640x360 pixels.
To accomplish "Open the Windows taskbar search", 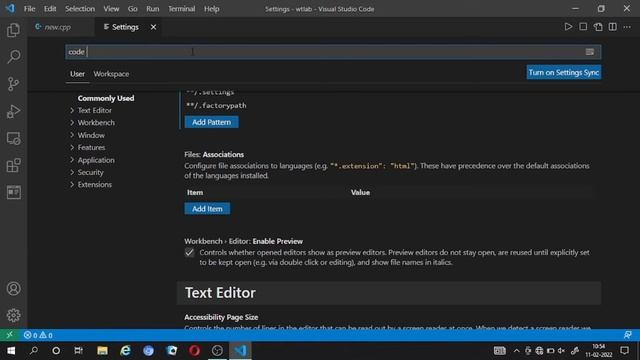I will (x=34, y=351).
